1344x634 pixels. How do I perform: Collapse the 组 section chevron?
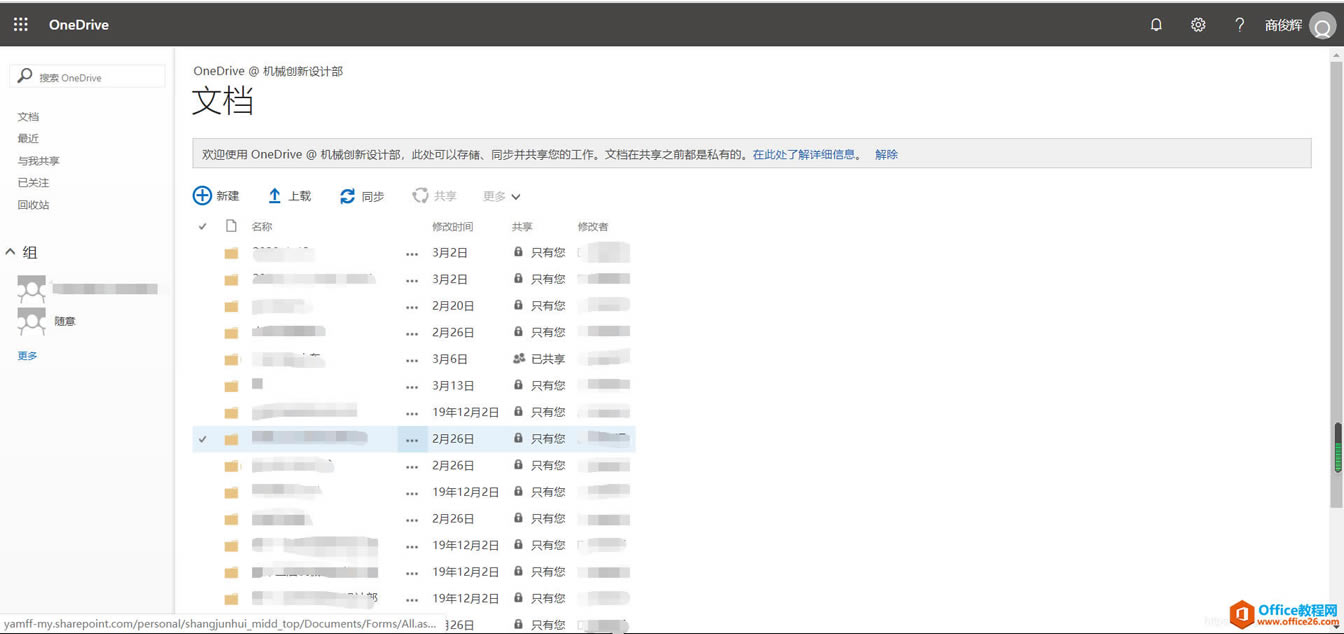(11, 252)
